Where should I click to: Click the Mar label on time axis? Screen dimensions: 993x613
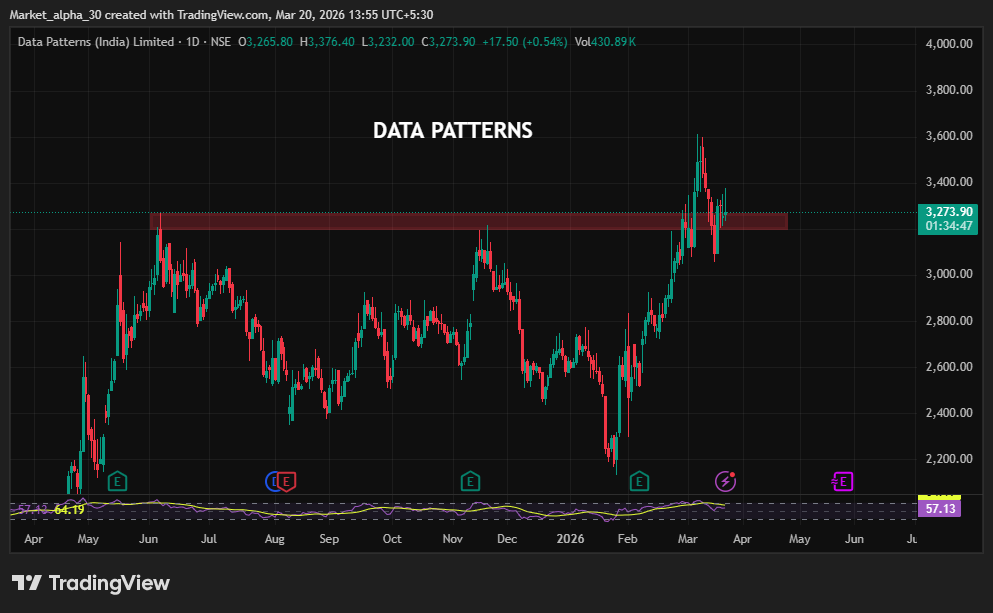(687, 539)
